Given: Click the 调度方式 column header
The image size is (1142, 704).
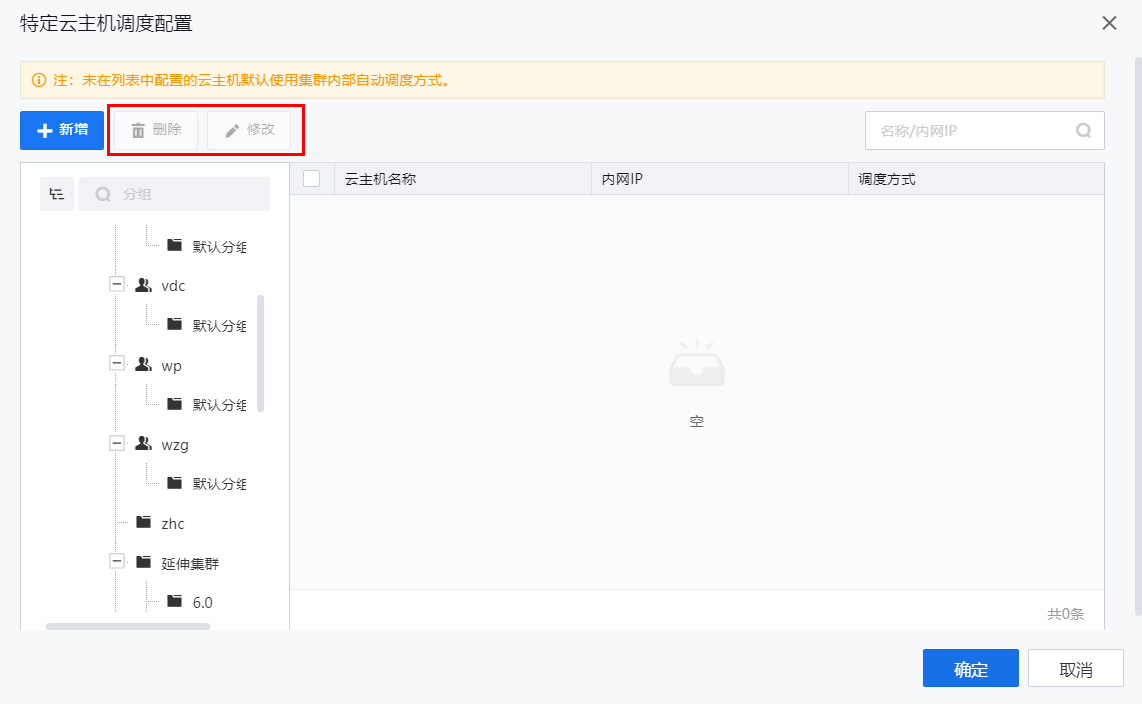Looking at the screenshot, I should coord(976,179).
